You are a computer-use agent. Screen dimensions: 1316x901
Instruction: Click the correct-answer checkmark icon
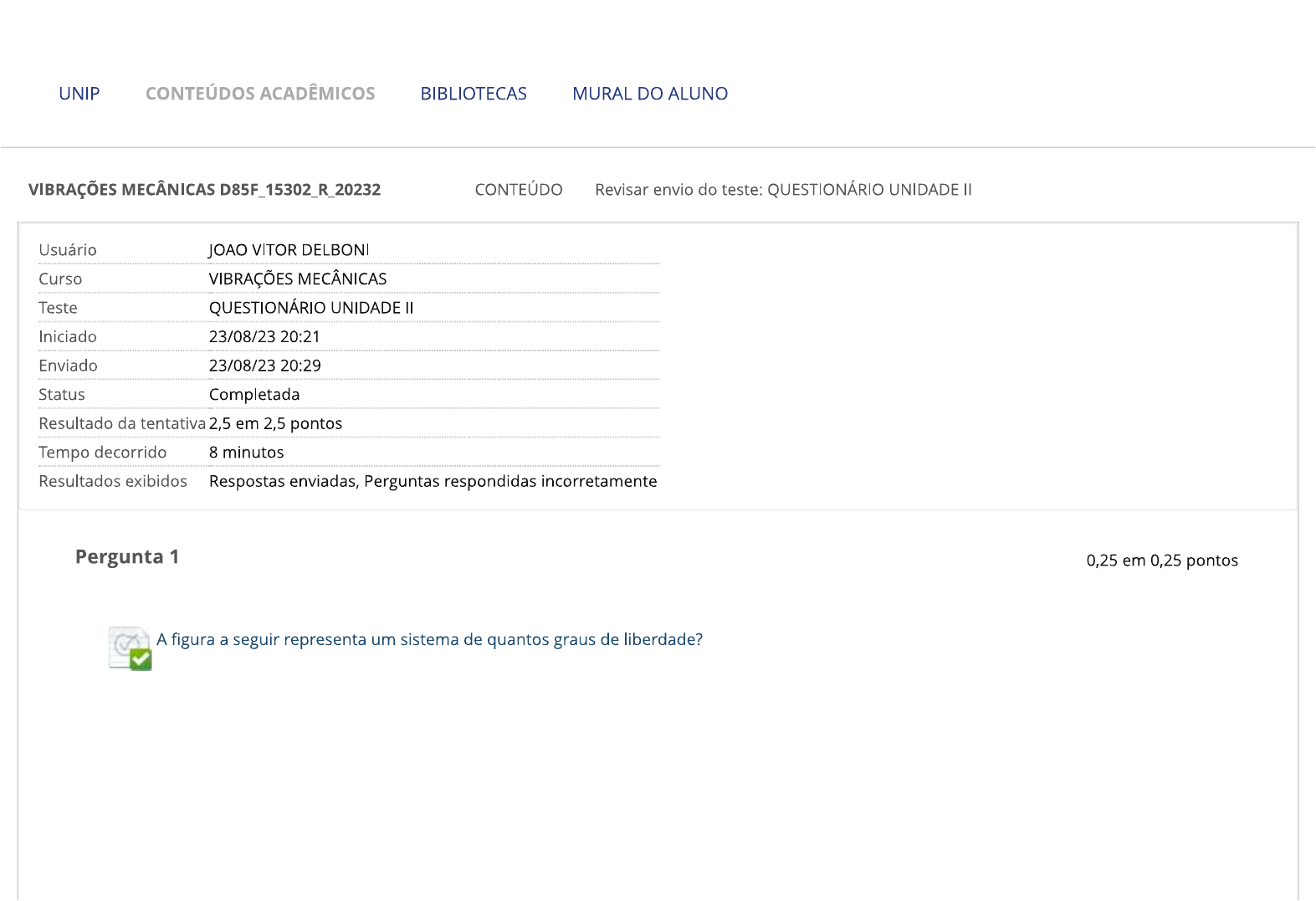click(131, 649)
